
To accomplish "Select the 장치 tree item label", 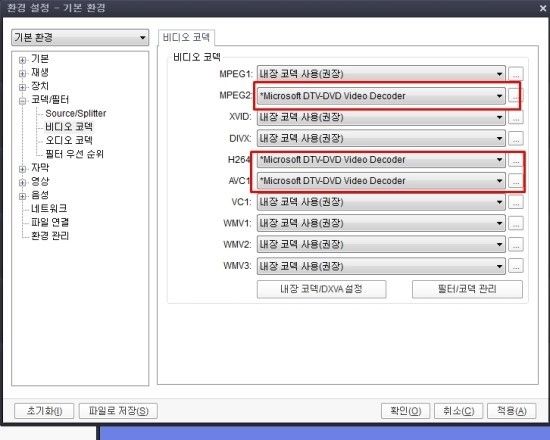I will pyautogui.click(x=40, y=86).
